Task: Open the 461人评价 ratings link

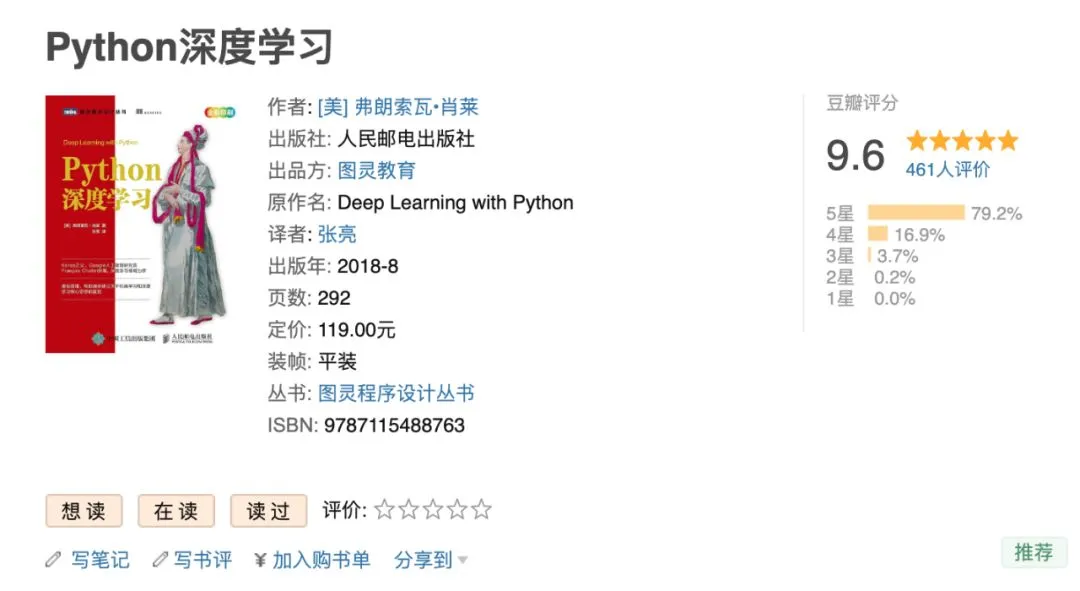Action: 948,169
